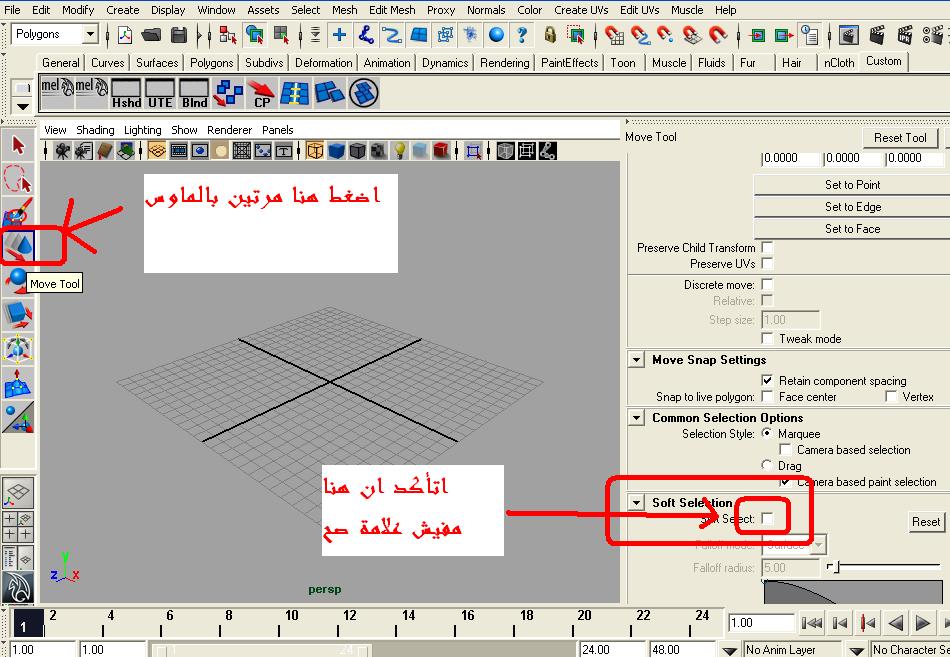Enable Snap to curves magnet icon
The image size is (950, 657).
pos(640,35)
